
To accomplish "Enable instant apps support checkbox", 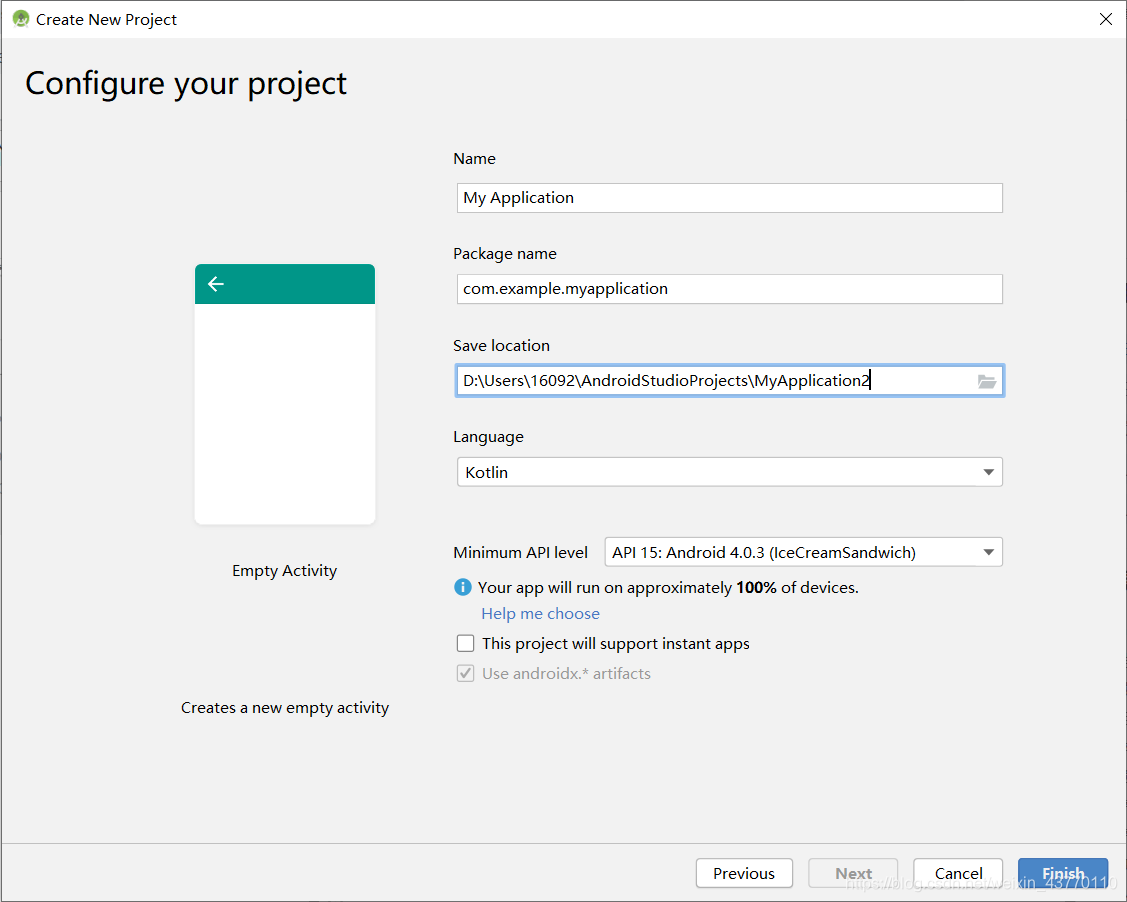I will (x=466, y=643).
